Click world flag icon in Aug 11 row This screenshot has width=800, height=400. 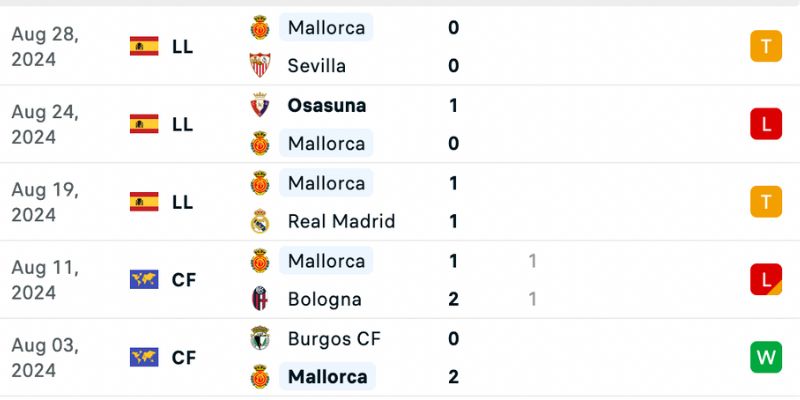pos(144,280)
